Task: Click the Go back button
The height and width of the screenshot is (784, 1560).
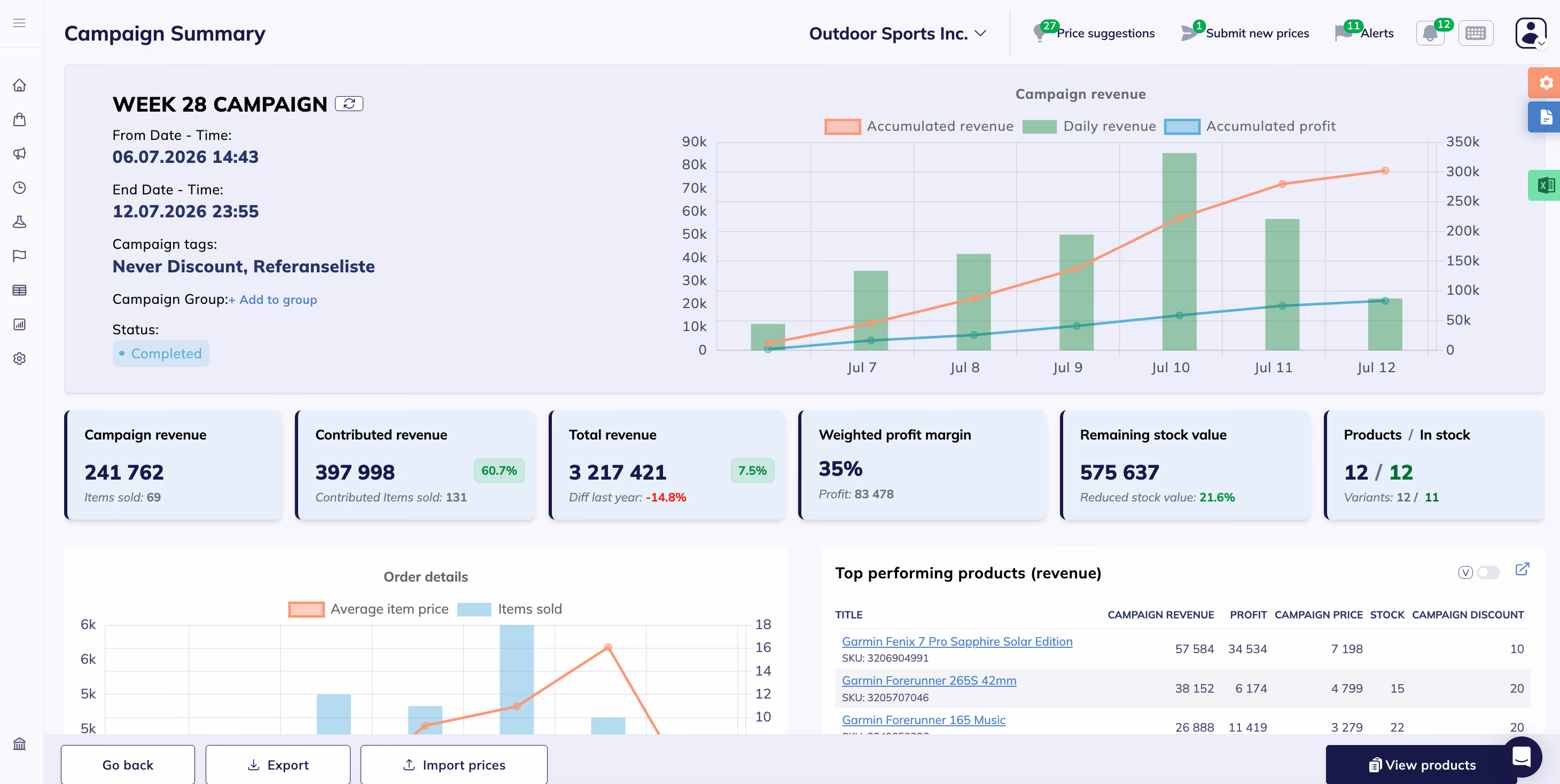Action: pos(128,765)
